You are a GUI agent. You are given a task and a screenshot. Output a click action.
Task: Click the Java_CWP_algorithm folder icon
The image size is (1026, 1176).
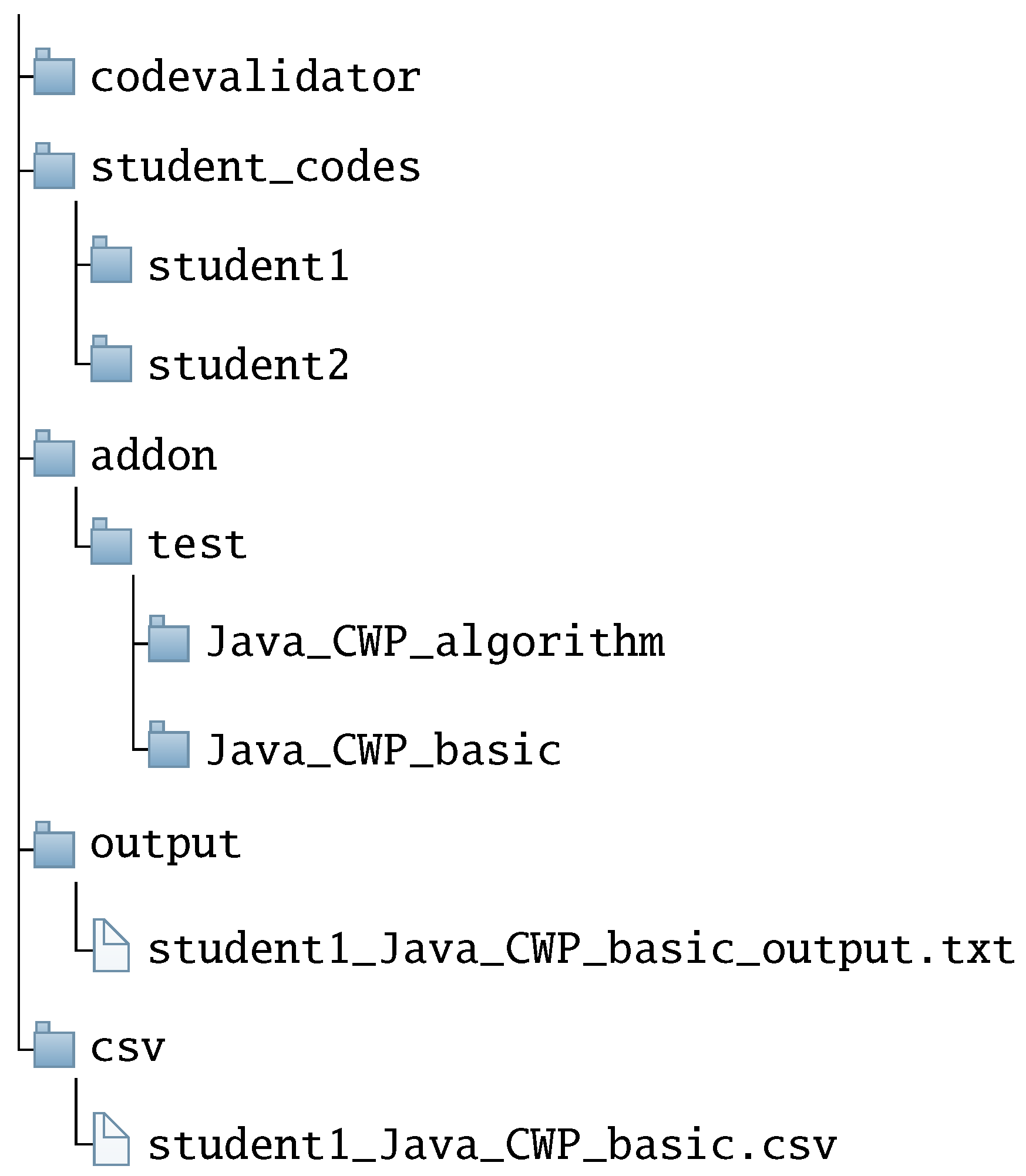(x=169, y=640)
